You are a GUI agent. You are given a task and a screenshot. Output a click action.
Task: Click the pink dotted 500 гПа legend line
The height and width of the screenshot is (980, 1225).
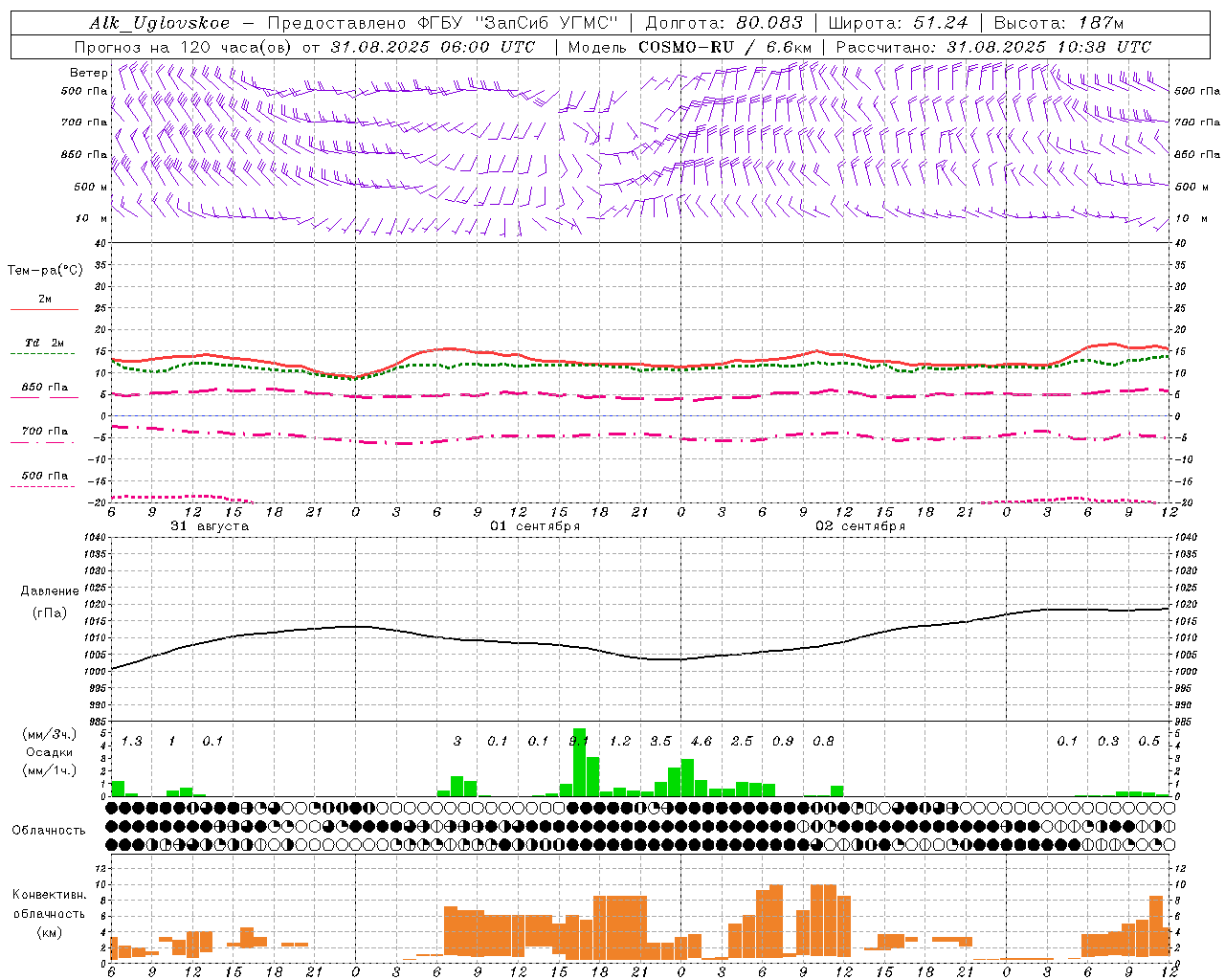pos(43,486)
